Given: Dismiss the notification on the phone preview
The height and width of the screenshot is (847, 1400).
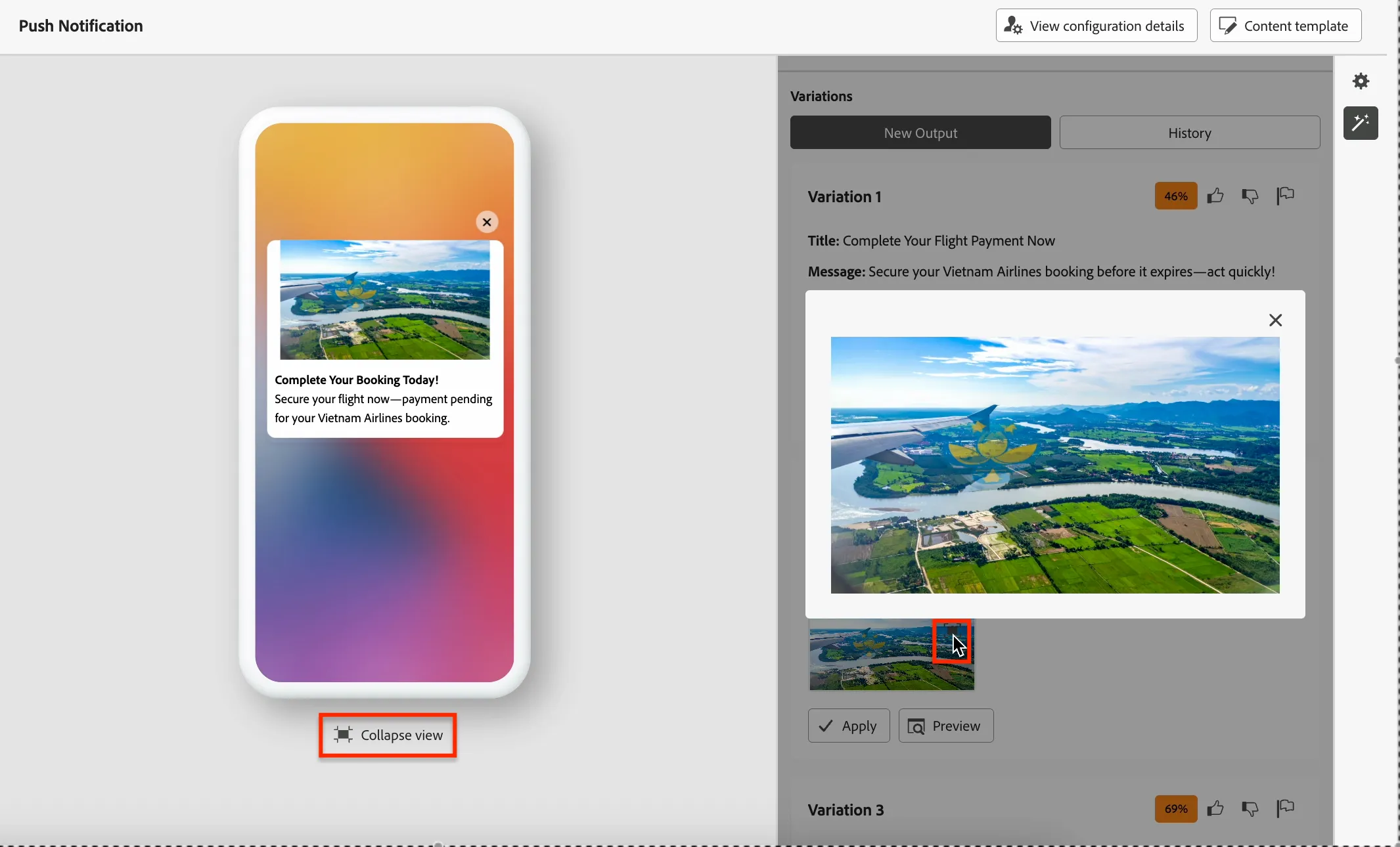Looking at the screenshot, I should pos(487,222).
